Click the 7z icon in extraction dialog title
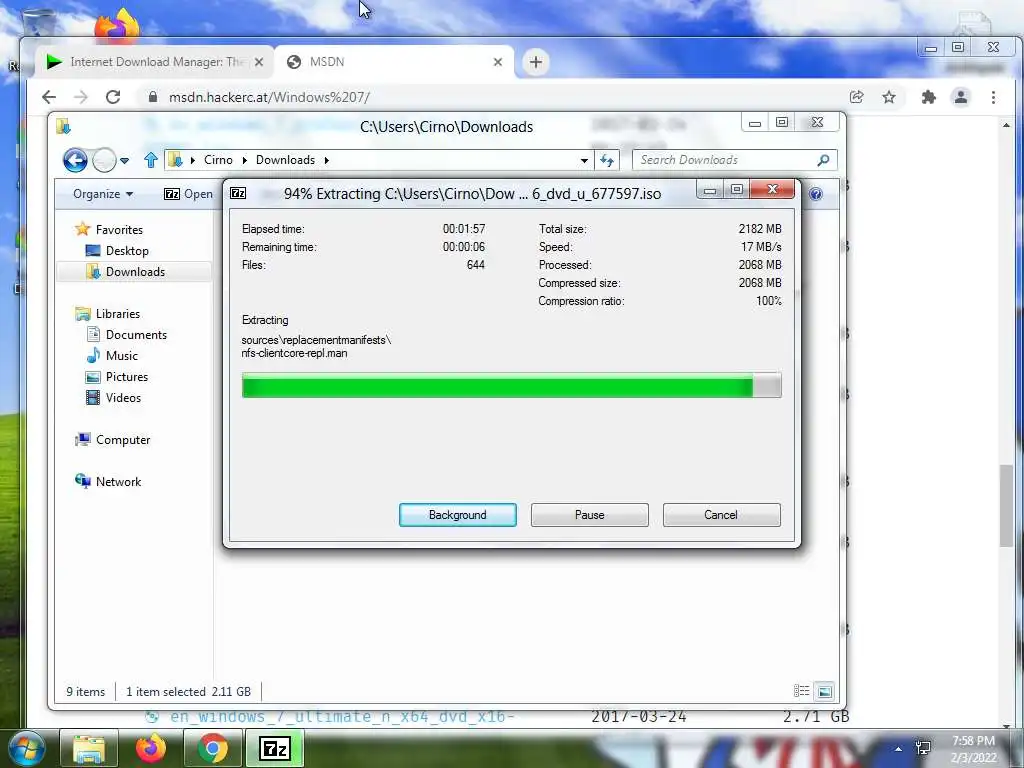The image size is (1024, 768). click(x=238, y=193)
